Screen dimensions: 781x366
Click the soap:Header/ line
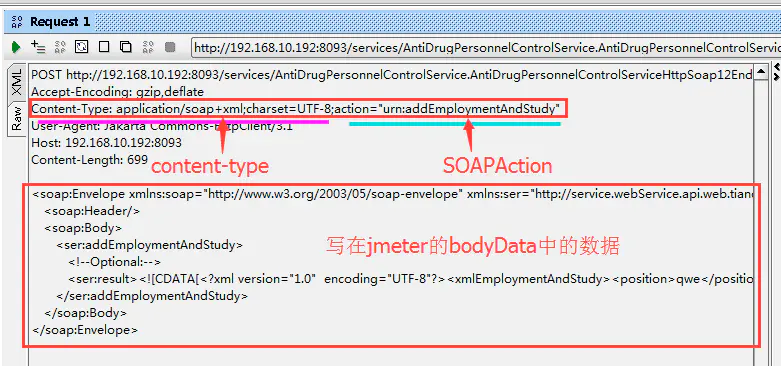point(92,211)
